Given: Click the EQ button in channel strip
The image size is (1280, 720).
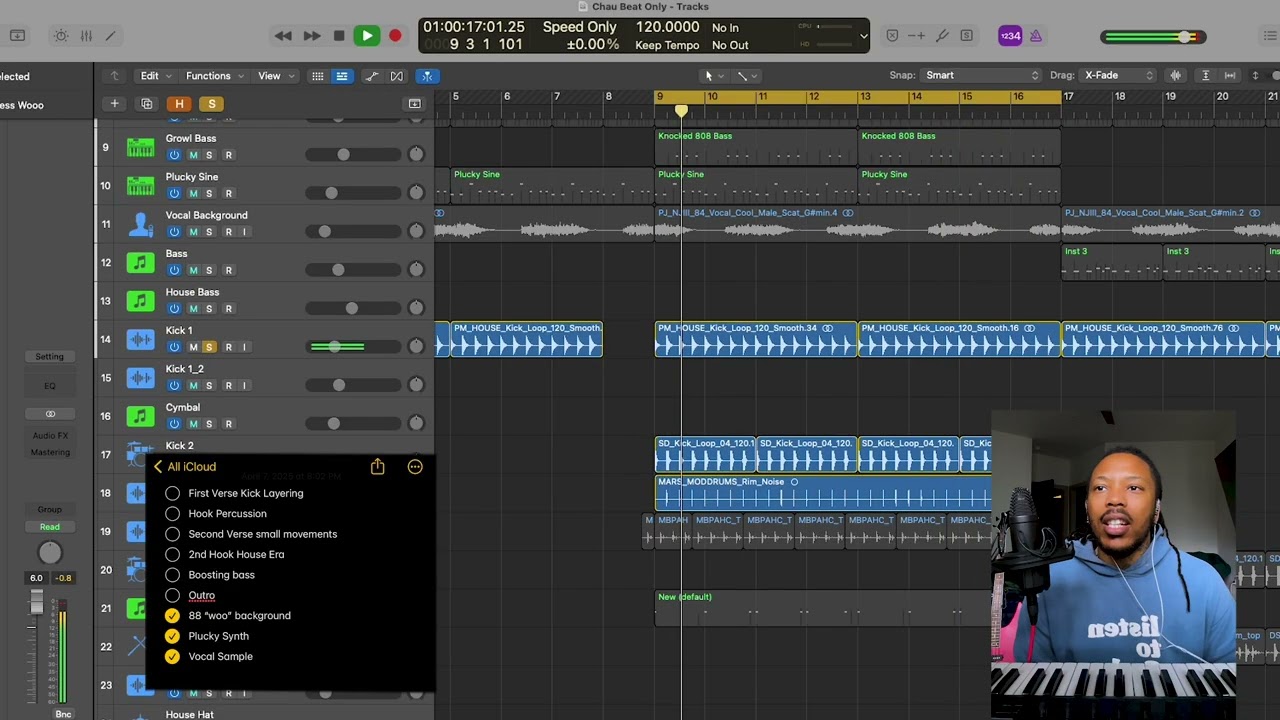Looking at the screenshot, I should (x=49, y=386).
